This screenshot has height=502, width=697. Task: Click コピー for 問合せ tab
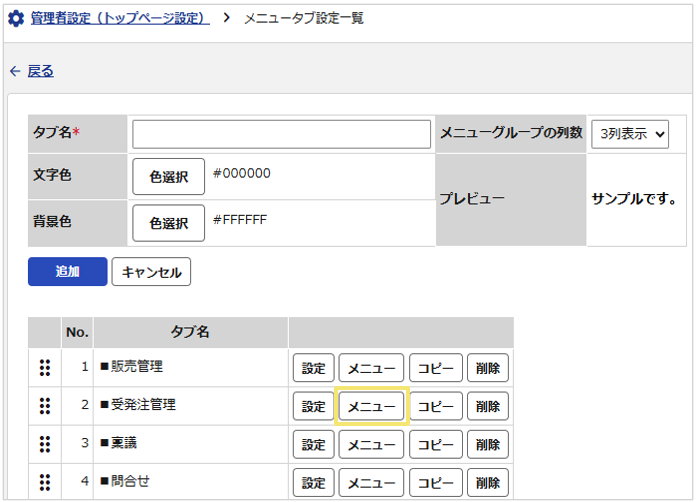click(436, 482)
